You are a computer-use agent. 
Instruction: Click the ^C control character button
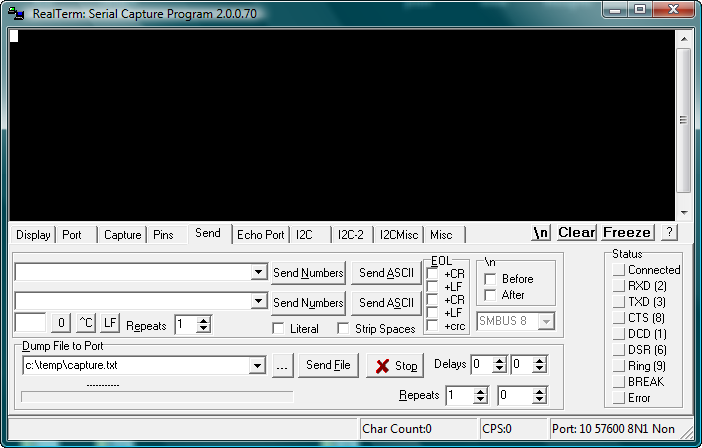86,323
